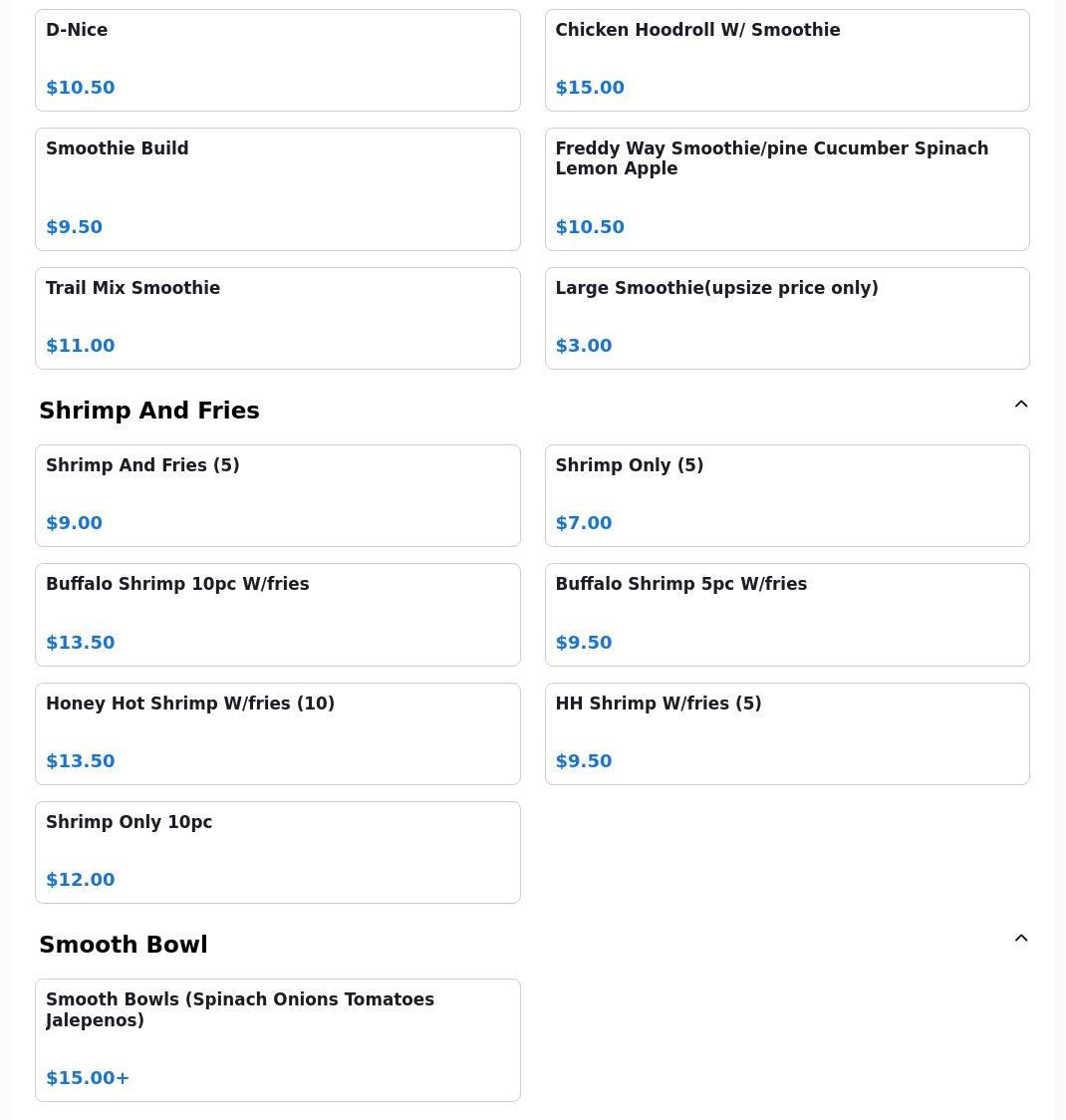1066x1120 pixels.
Task: Add Large Smoothie upsize option
Action: [787, 319]
